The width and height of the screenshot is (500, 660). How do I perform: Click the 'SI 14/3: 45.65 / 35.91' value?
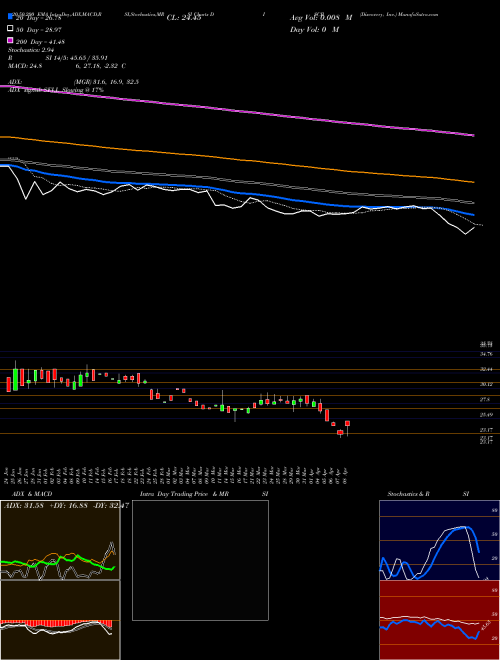click(75, 58)
